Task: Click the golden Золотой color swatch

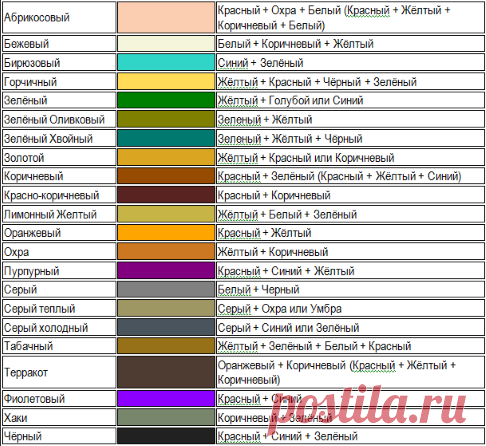Action: pos(166,157)
